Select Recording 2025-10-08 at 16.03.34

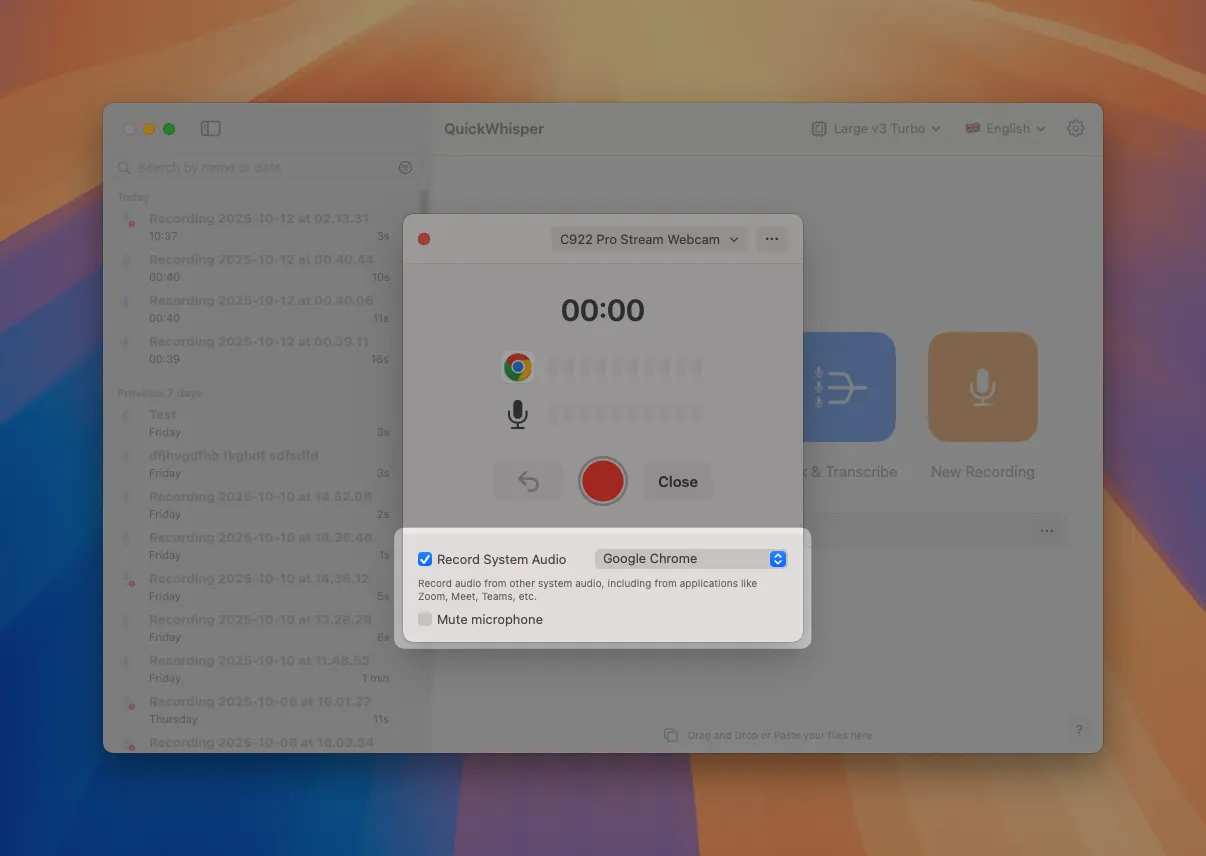coord(266,743)
